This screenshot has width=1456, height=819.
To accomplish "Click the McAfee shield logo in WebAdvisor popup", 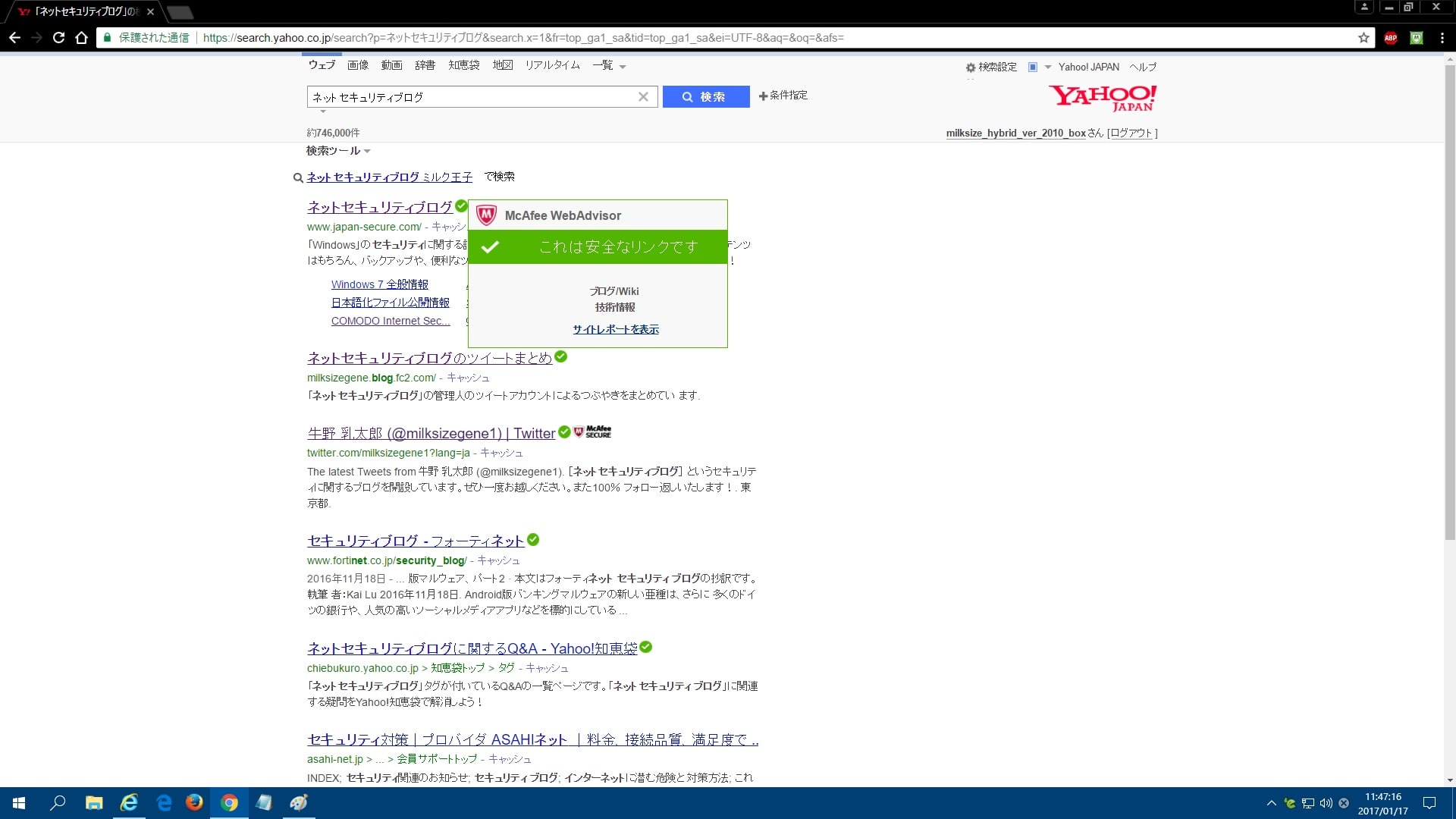I will click(486, 215).
